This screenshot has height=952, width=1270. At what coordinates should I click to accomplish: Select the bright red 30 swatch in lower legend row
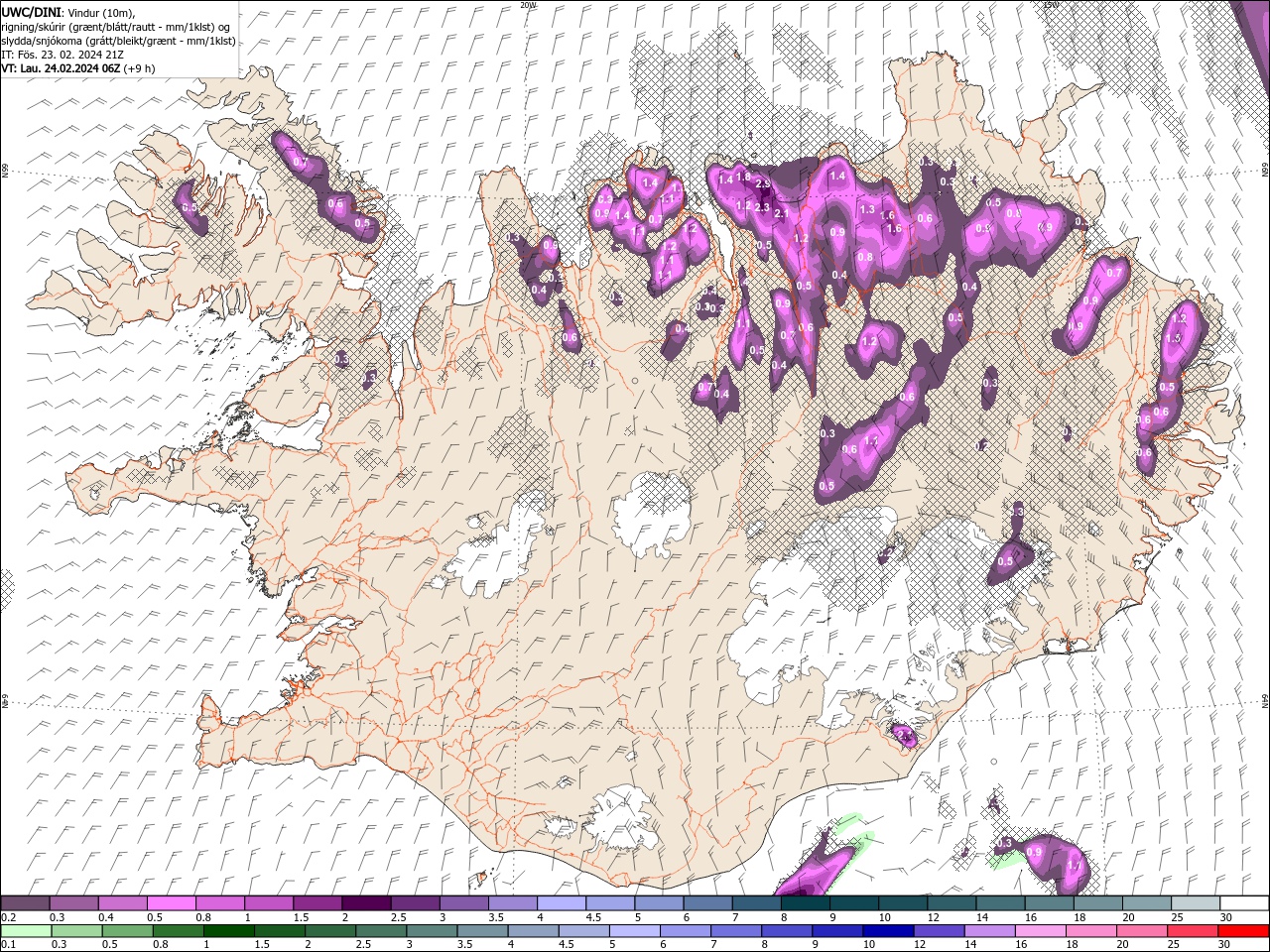(x=1243, y=931)
